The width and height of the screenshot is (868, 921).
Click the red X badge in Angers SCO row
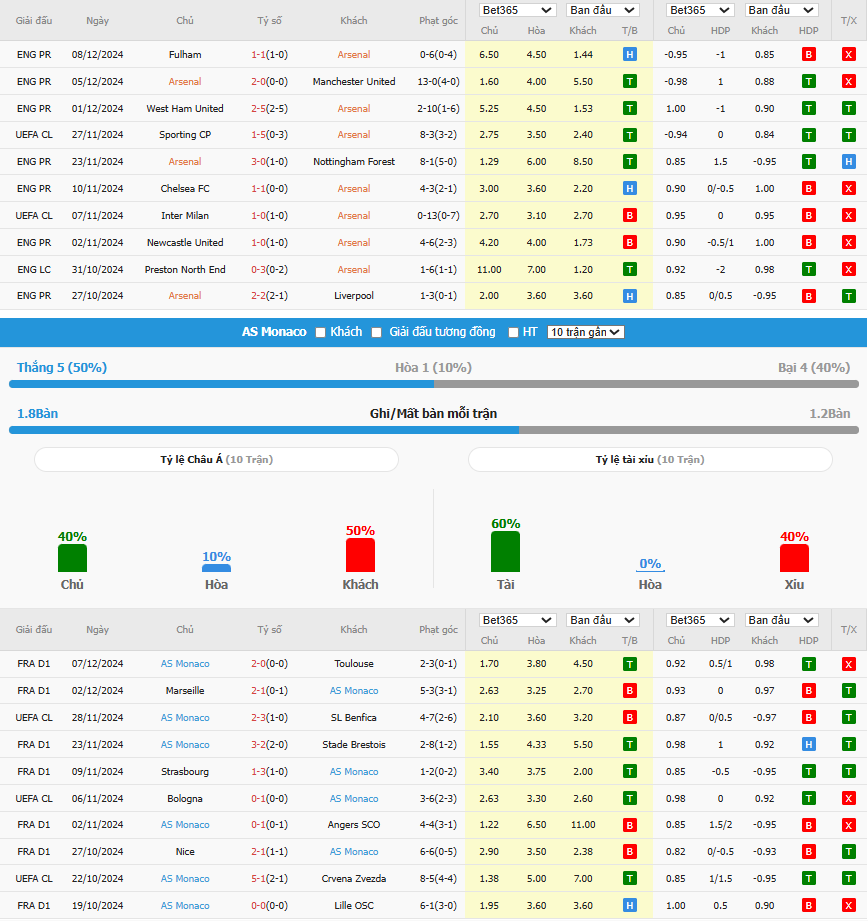coord(849,825)
